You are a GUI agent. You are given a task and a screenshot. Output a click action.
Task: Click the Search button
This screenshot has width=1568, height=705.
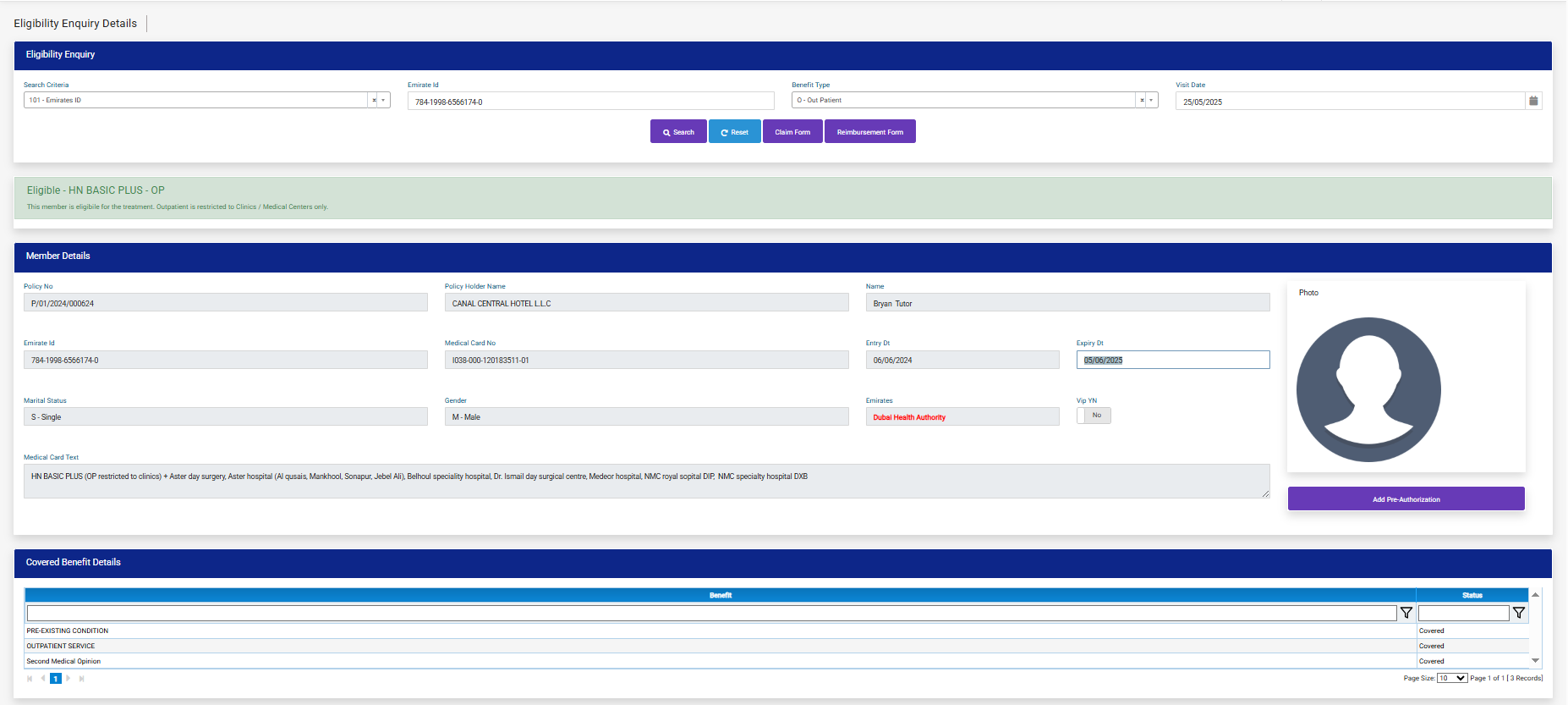point(678,132)
